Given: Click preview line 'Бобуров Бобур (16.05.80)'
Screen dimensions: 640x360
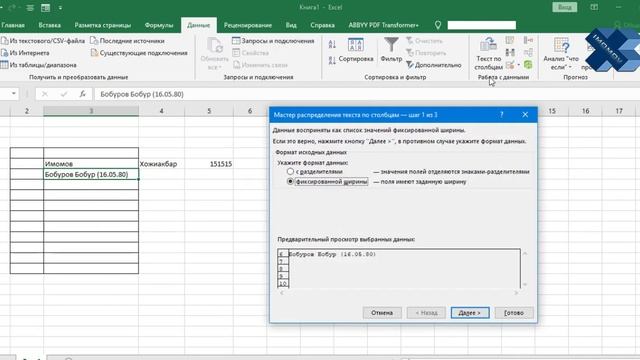Looking at the screenshot, I should pyautogui.click(x=332, y=254).
